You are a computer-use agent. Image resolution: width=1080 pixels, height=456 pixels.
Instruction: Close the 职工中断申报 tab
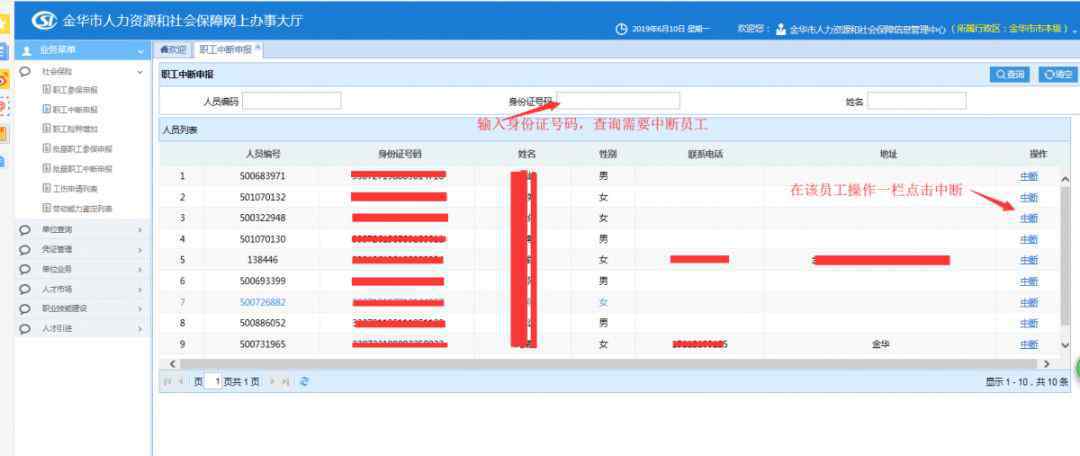click(258, 47)
